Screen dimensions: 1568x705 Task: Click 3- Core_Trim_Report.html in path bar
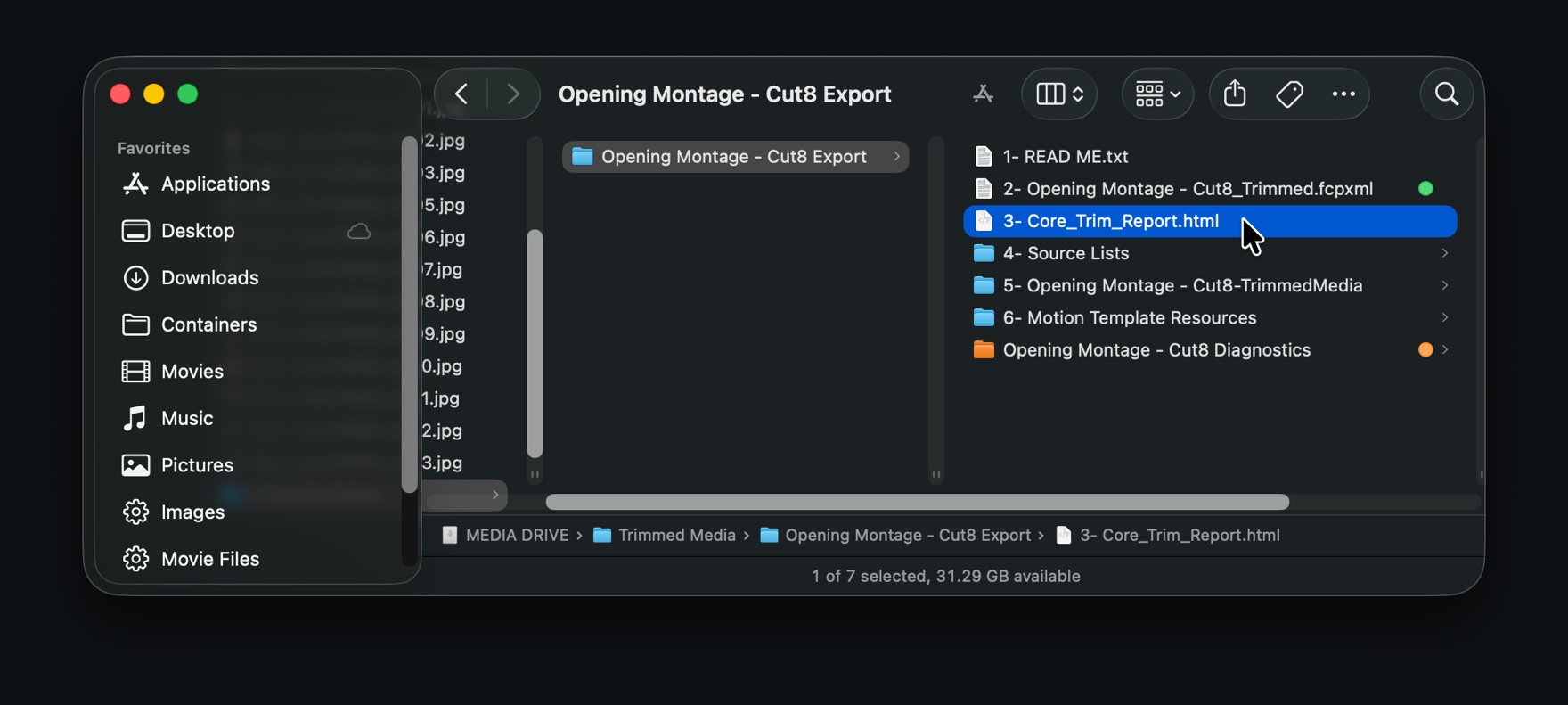[x=1168, y=535]
